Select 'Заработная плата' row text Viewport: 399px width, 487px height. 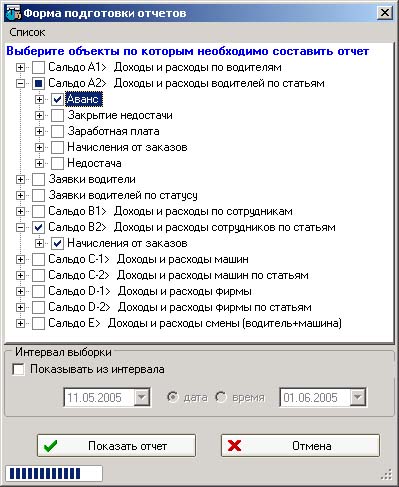click(x=113, y=131)
